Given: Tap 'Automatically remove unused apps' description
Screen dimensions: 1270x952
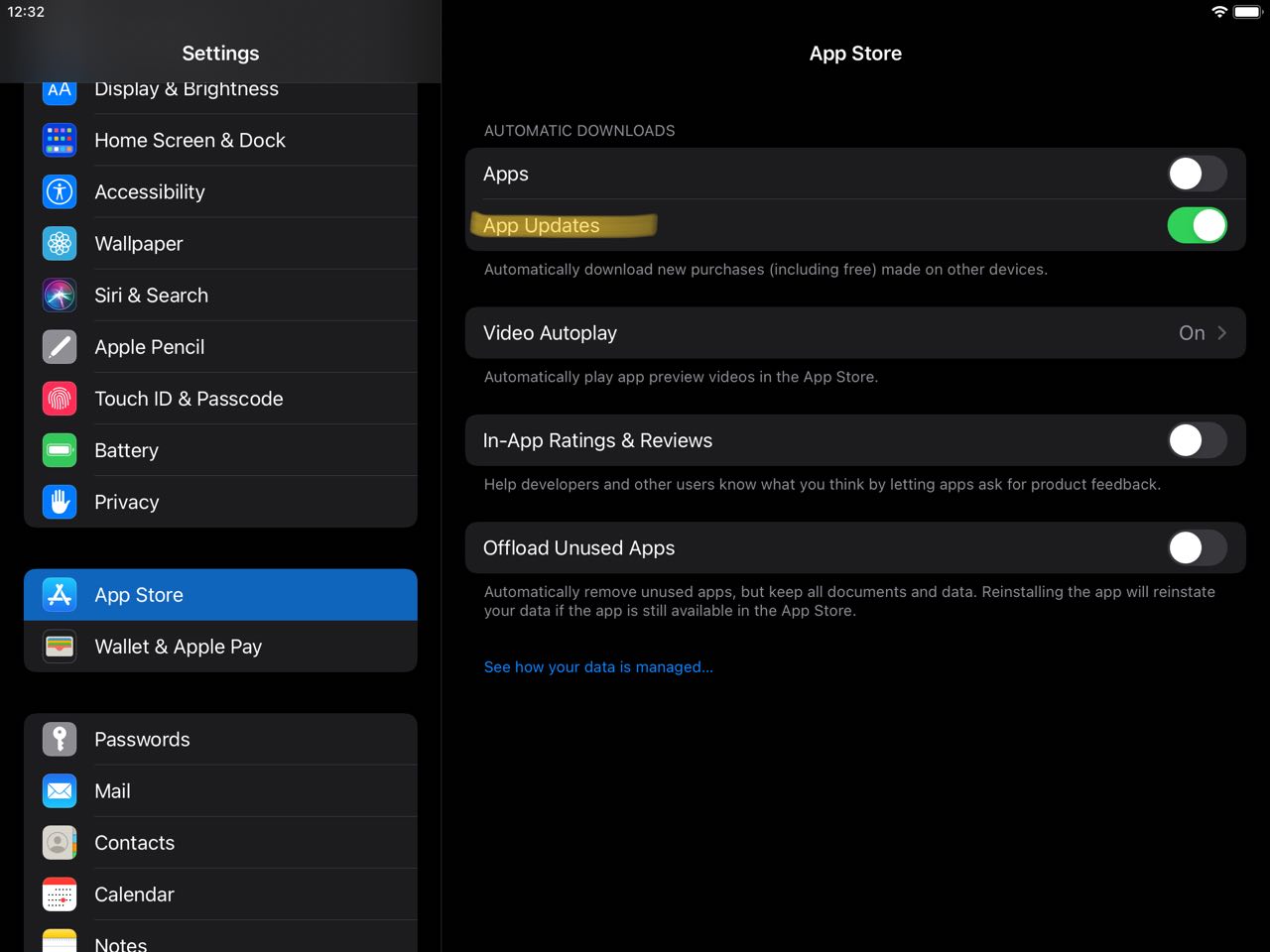Looking at the screenshot, I should coord(849,601).
